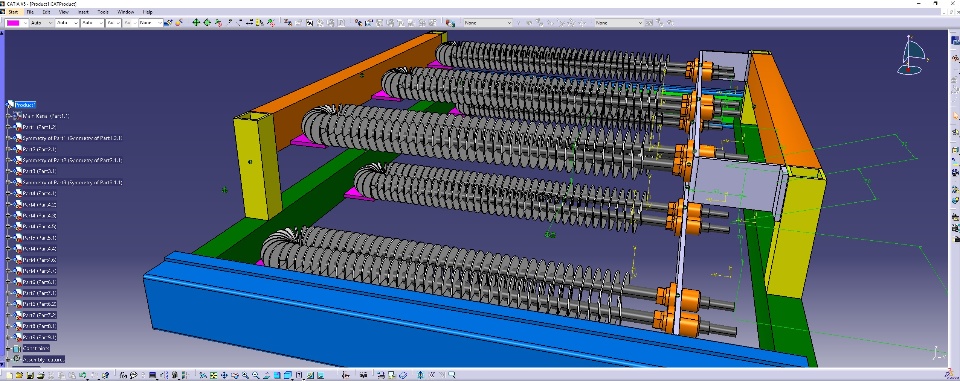Open the Start menu
The width and height of the screenshot is (960, 381).
coord(13,12)
